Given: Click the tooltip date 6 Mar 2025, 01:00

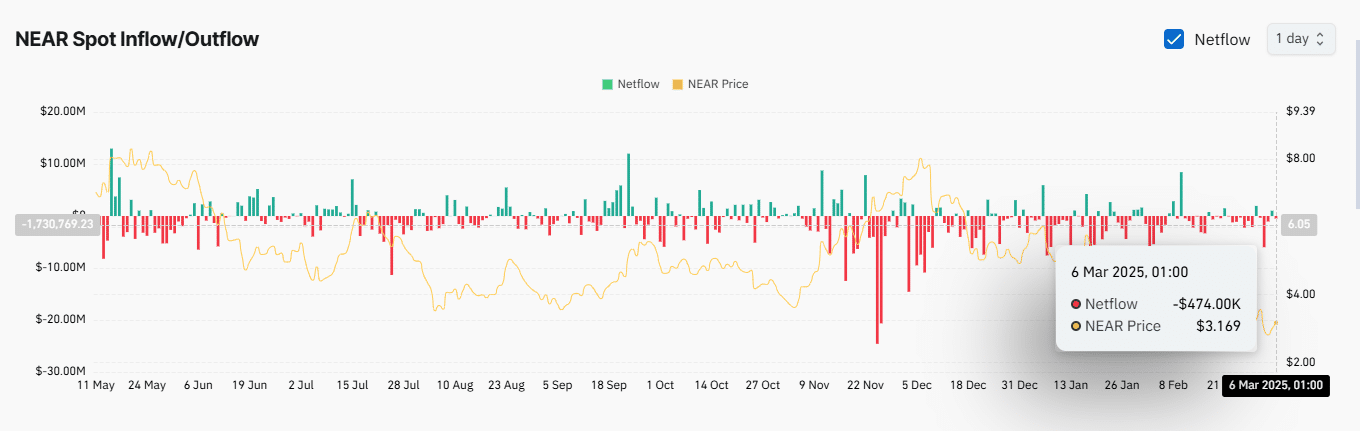Looking at the screenshot, I should [1129, 272].
